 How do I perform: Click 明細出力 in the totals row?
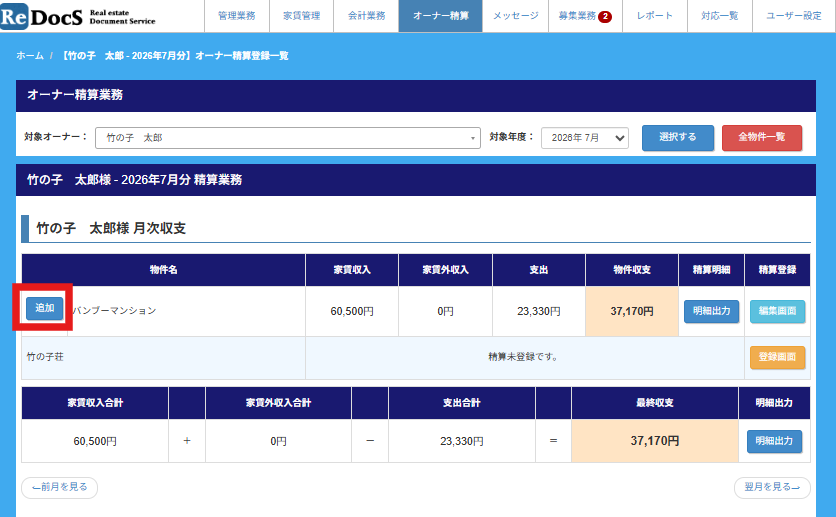pyautogui.click(x=774, y=441)
